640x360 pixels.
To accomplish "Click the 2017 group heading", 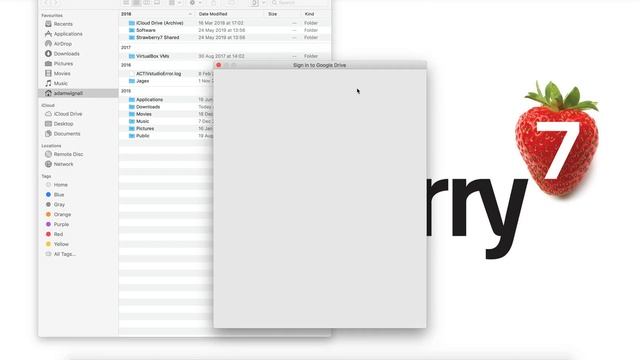I will pos(126,47).
